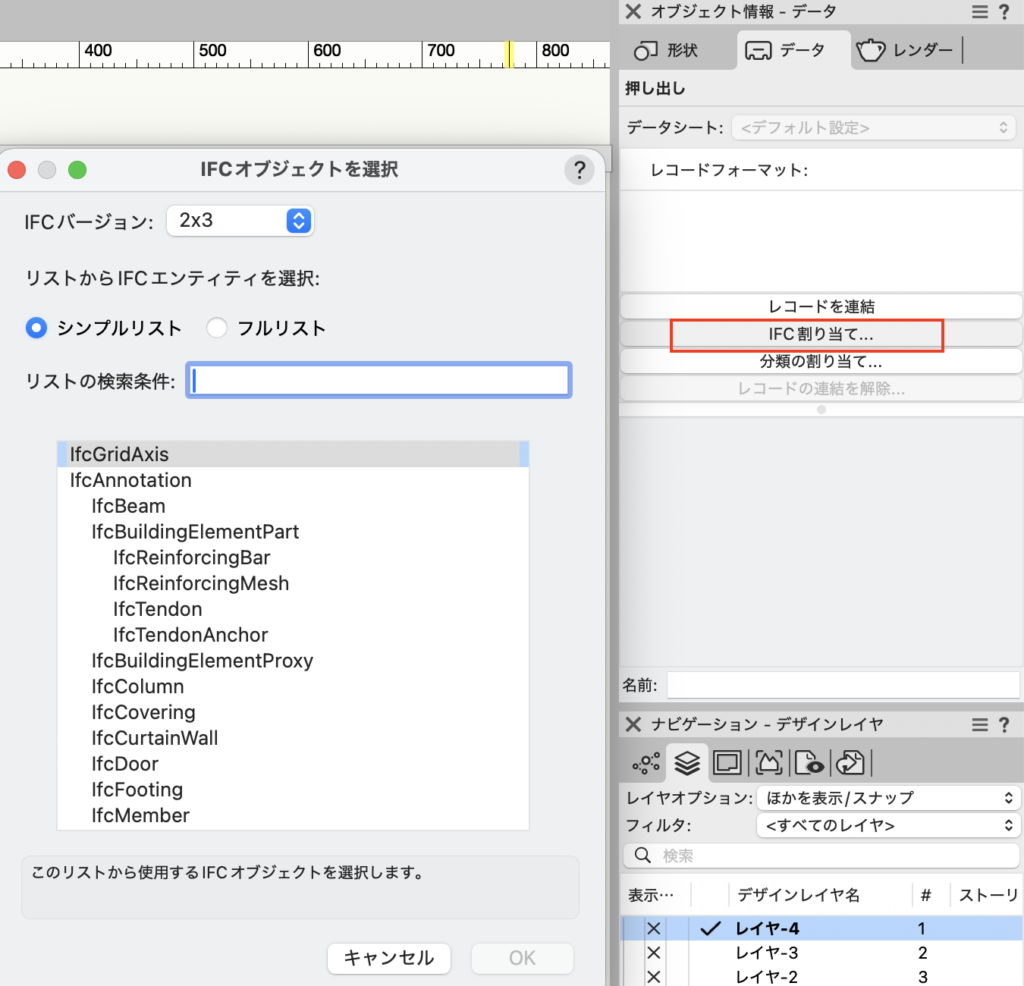Select IfcColumn in the entity list
The height and width of the screenshot is (986, 1024).
137,687
